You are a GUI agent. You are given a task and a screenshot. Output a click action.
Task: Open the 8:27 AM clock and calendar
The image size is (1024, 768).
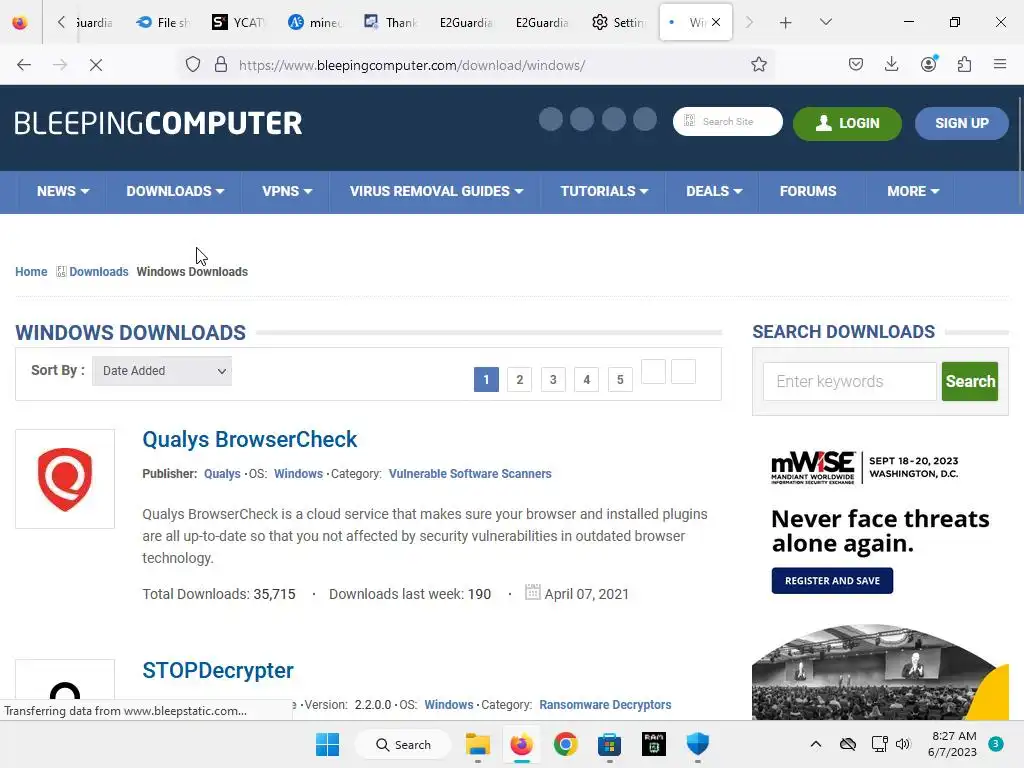click(x=953, y=744)
